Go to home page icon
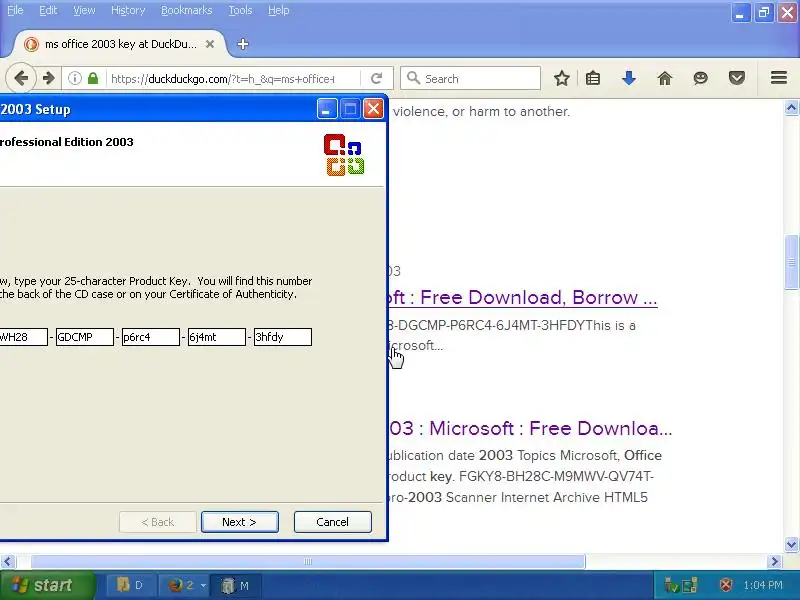The height and width of the screenshot is (600, 800). pos(665,79)
